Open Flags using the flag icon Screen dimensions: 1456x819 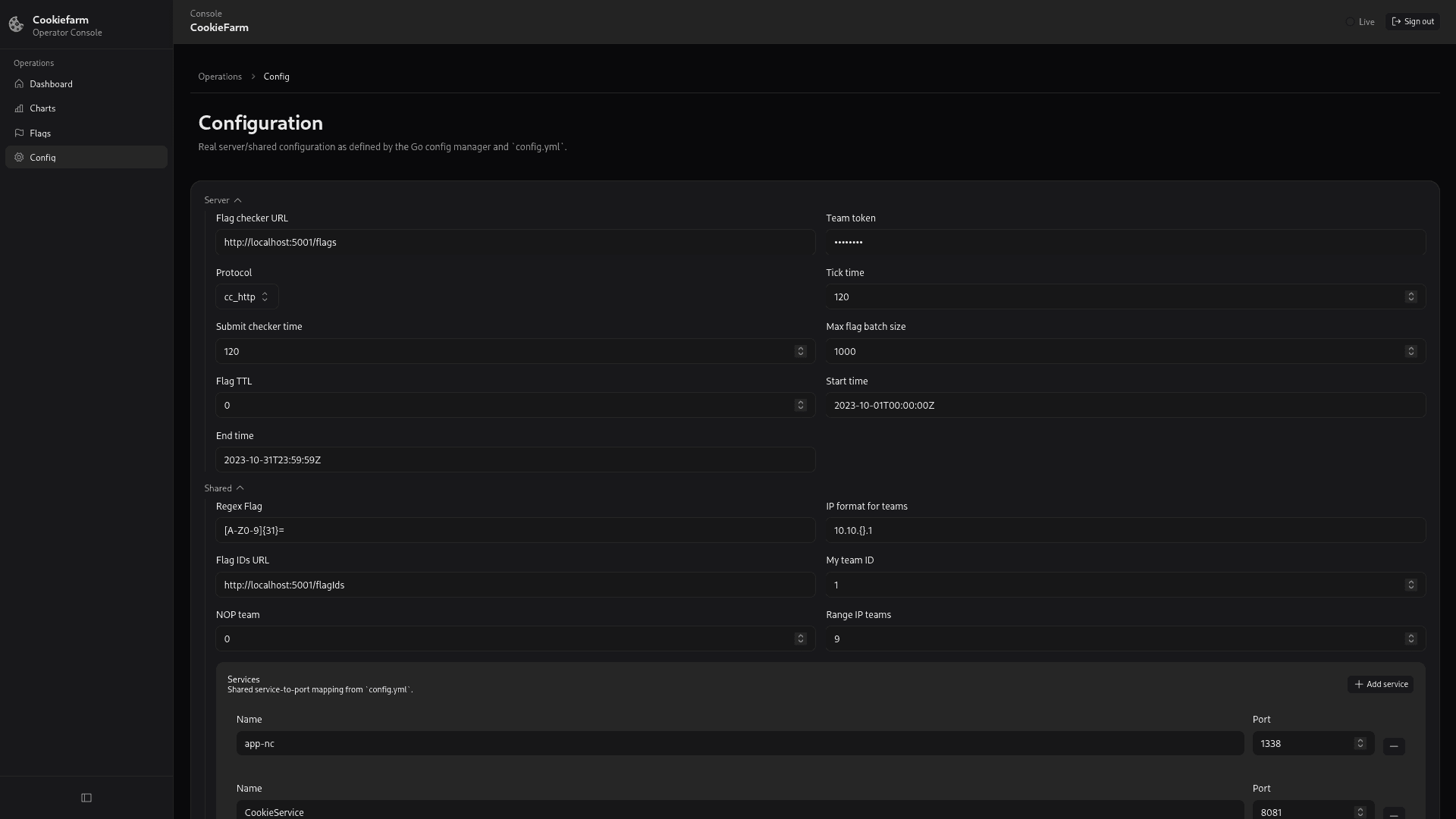(x=19, y=133)
